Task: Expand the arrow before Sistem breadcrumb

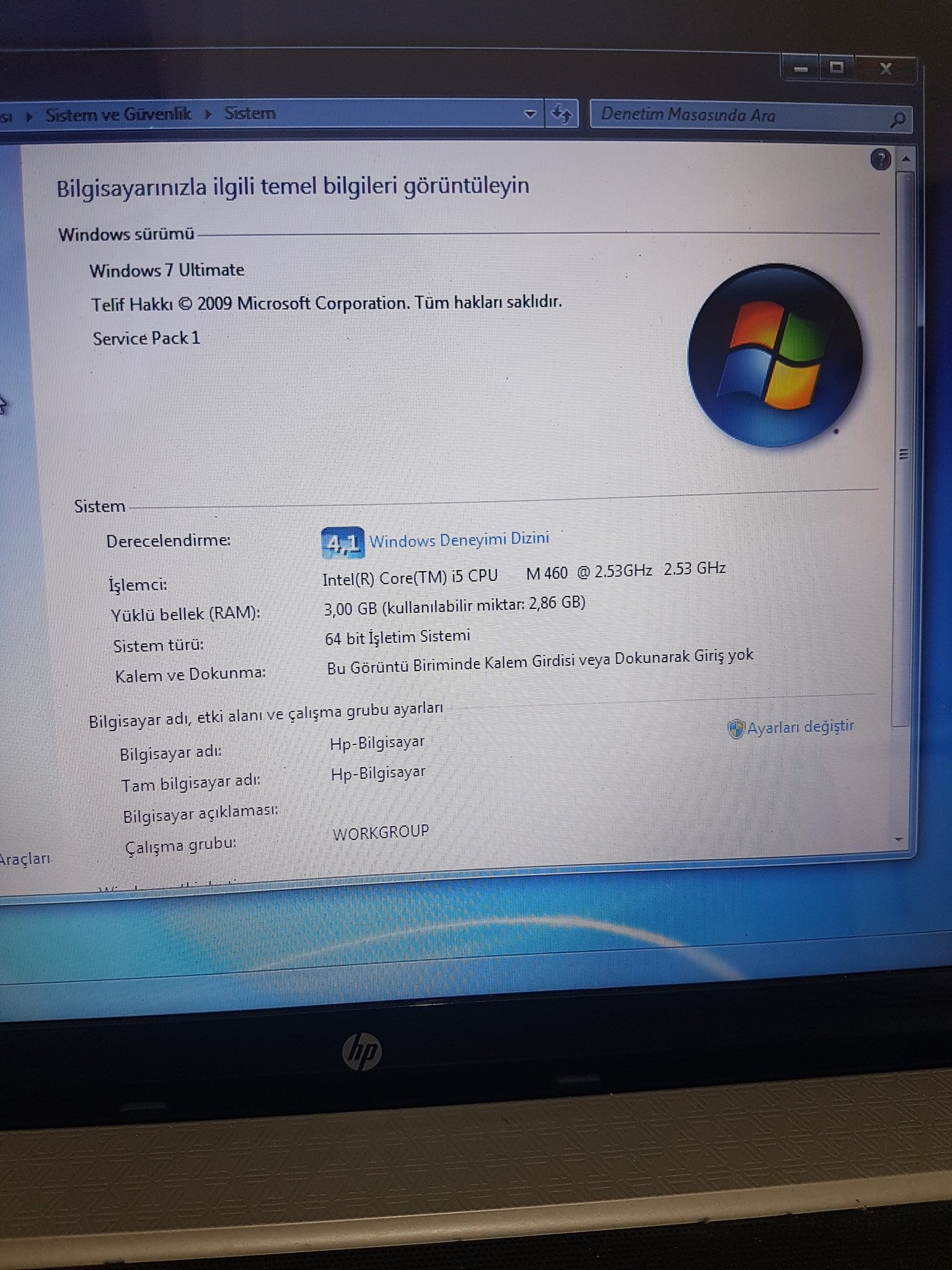Action: pyautogui.click(x=209, y=114)
